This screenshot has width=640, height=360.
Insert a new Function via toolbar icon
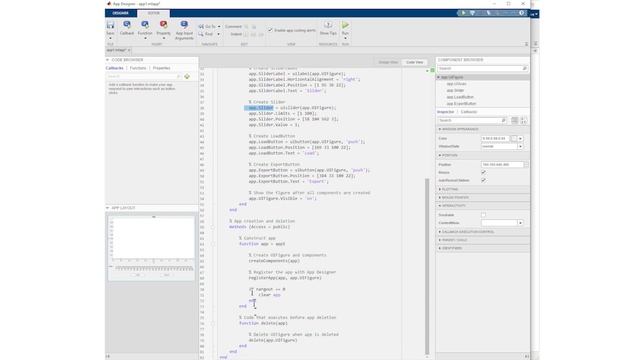(145, 25)
